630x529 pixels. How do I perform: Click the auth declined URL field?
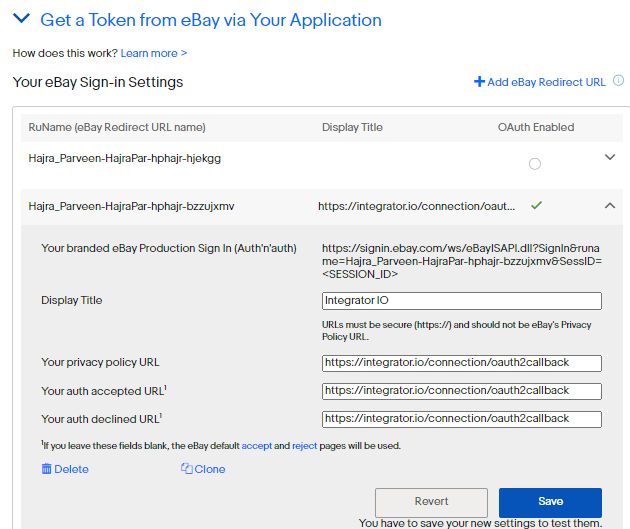(x=462, y=419)
